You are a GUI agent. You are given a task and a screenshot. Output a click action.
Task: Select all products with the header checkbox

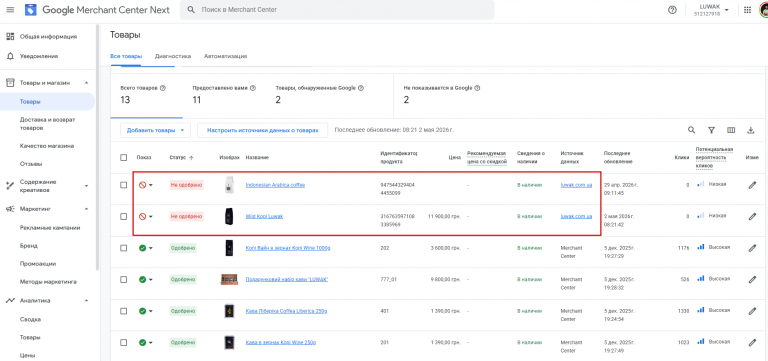[123, 157]
